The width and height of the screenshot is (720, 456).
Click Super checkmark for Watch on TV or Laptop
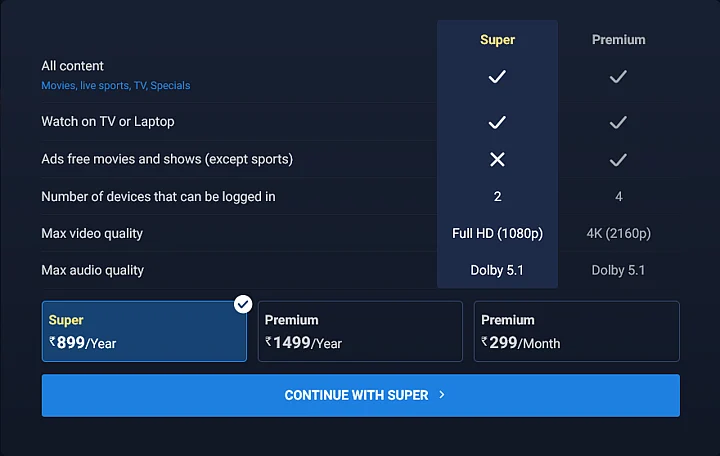497,122
